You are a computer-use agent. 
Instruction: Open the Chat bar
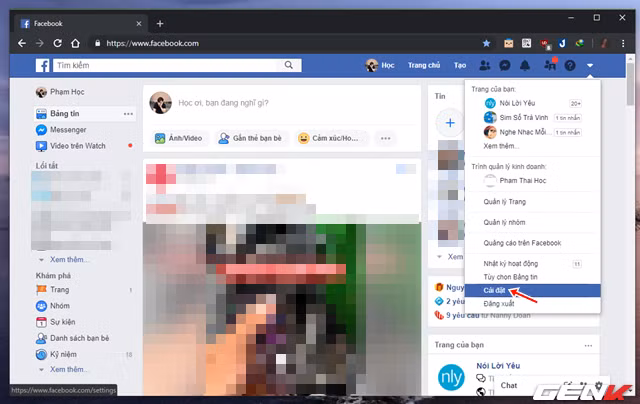point(509,385)
